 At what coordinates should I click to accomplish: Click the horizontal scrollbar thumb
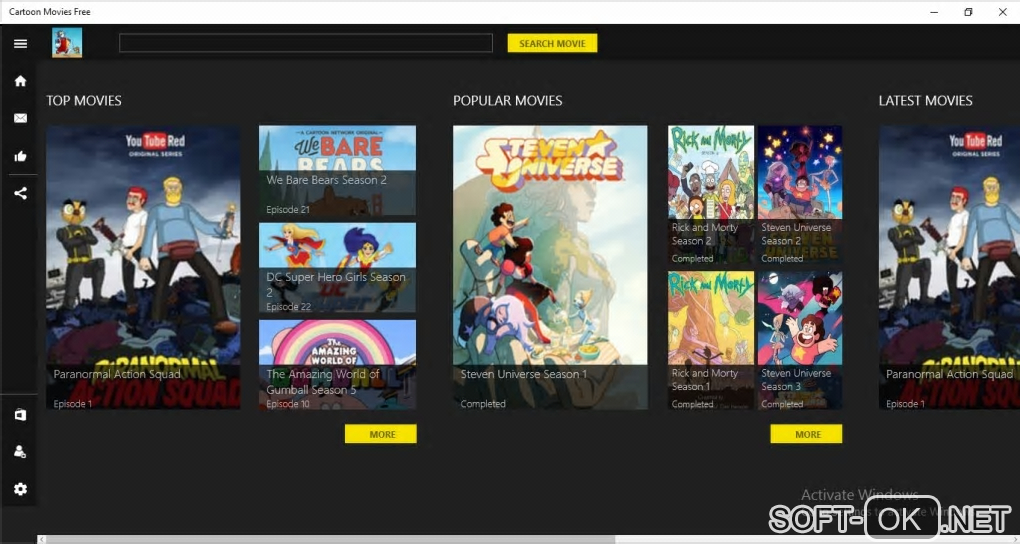pyautogui.click(x=331, y=539)
